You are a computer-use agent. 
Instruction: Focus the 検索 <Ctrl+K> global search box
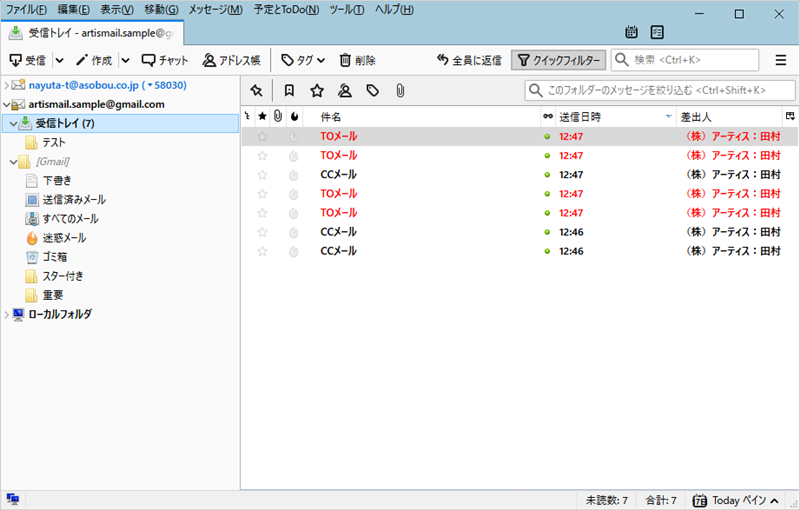[685, 60]
